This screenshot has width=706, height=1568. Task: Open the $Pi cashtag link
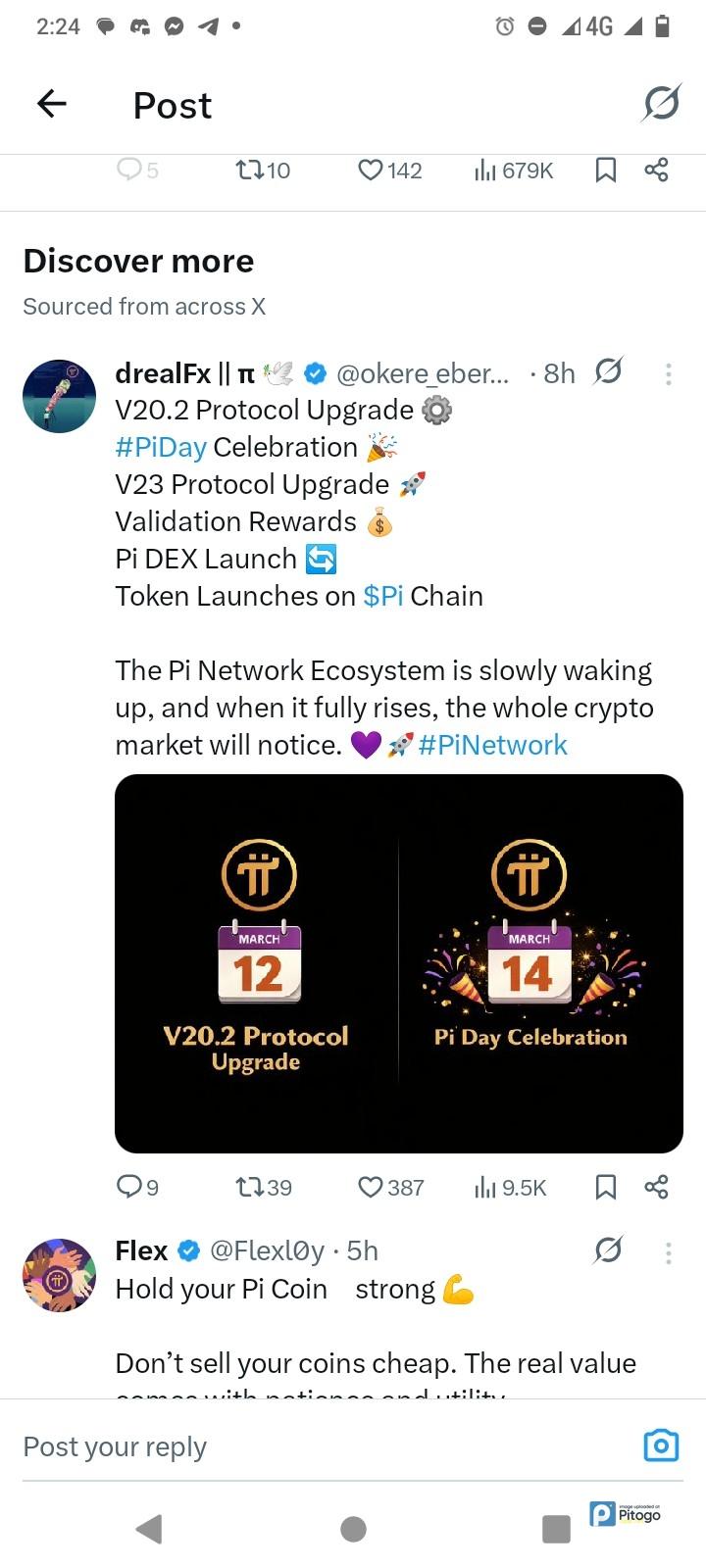pos(383,596)
